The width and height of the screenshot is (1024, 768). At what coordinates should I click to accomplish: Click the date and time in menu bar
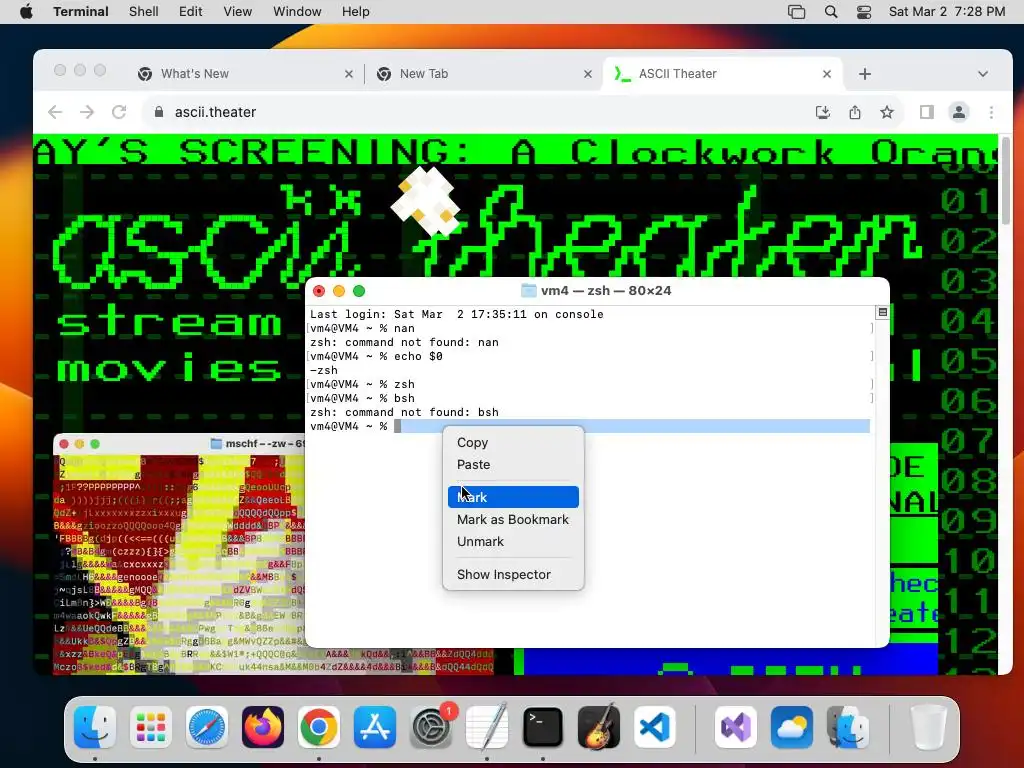click(x=947, y=12)
